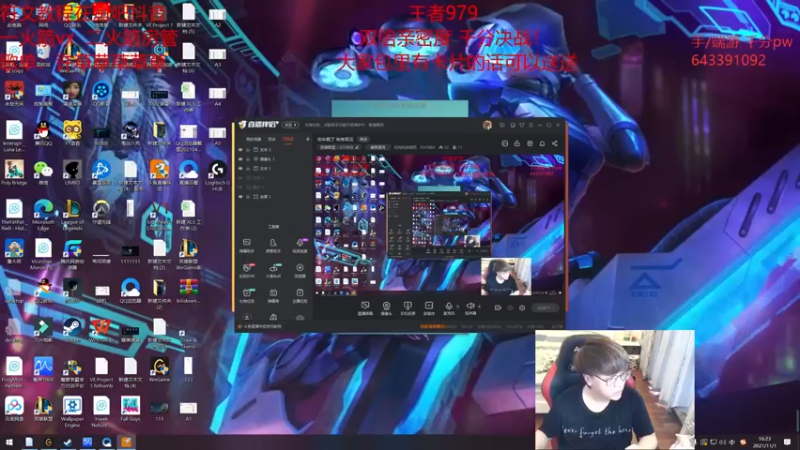This screenshot has width=800, height=450.
Task: Hide the 文本 1 layer via eye icon
Action: click(x=240, y=168)
